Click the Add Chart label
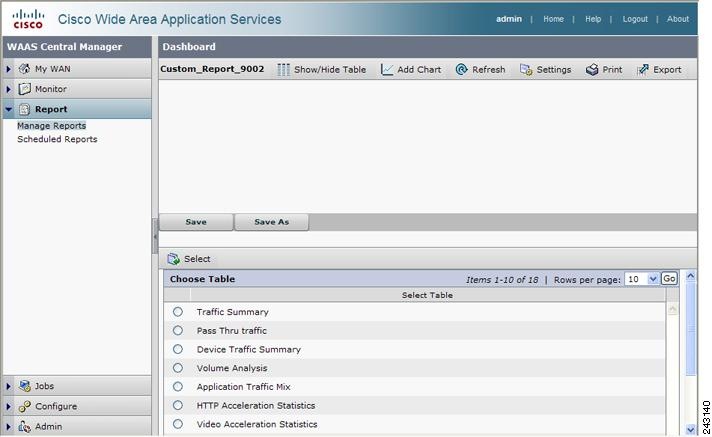The width and height of the screenshot is (712, 437). pyautogui.click(x=419, y=70)
